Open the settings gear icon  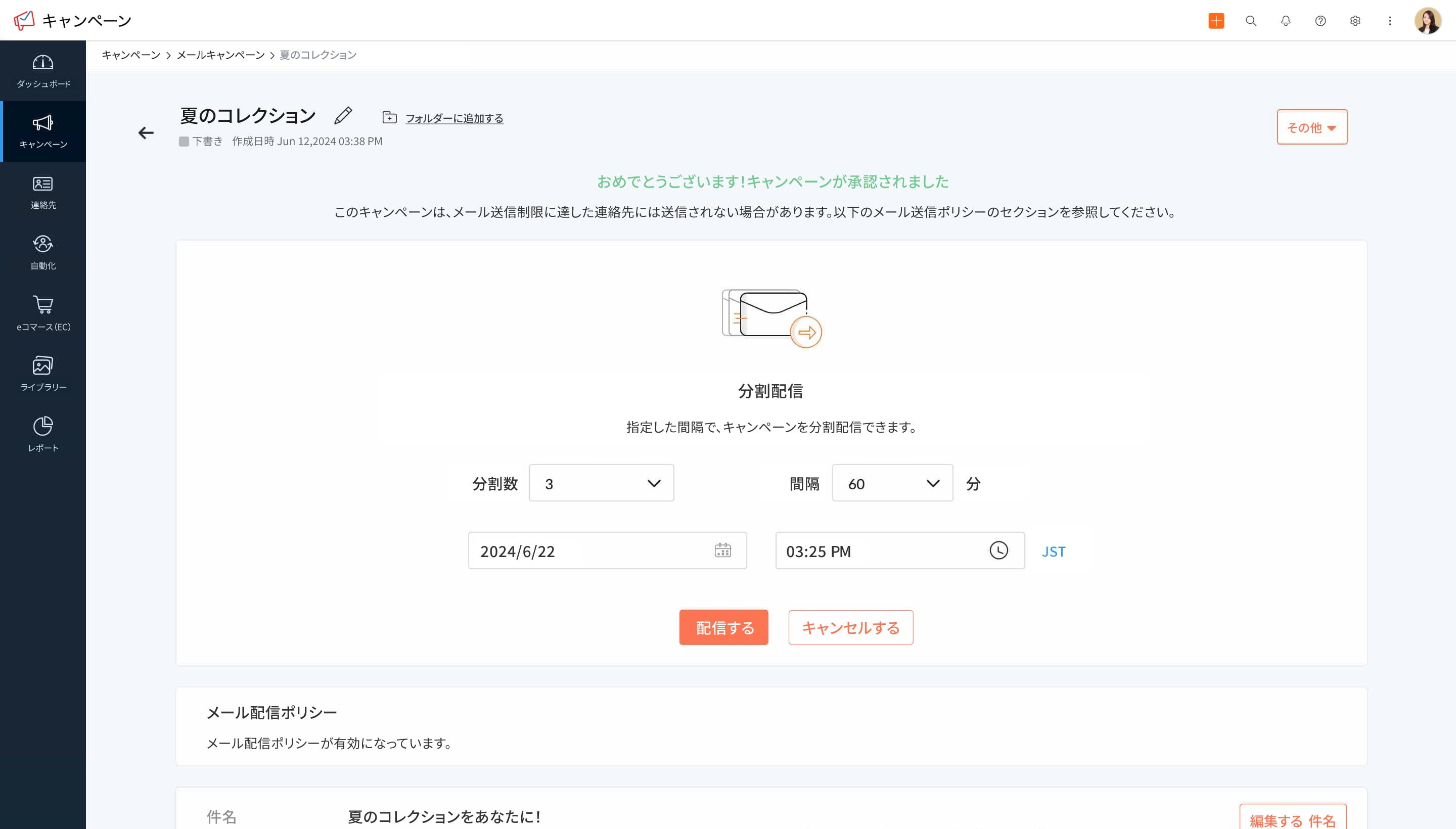1355,21
